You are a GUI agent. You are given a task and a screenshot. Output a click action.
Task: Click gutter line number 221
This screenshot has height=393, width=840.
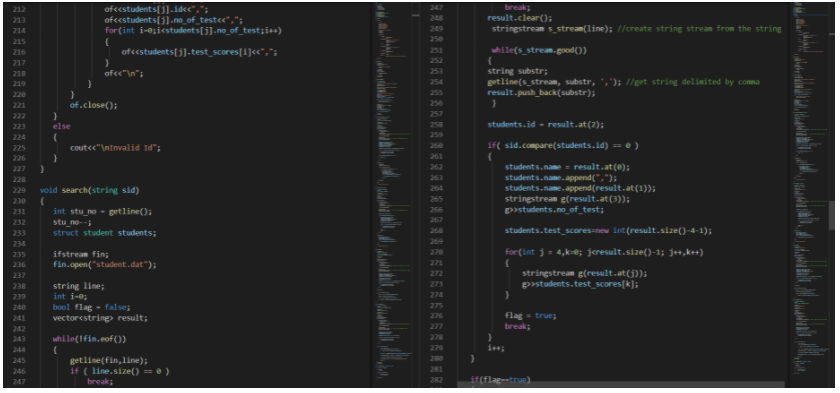(18, 105)
